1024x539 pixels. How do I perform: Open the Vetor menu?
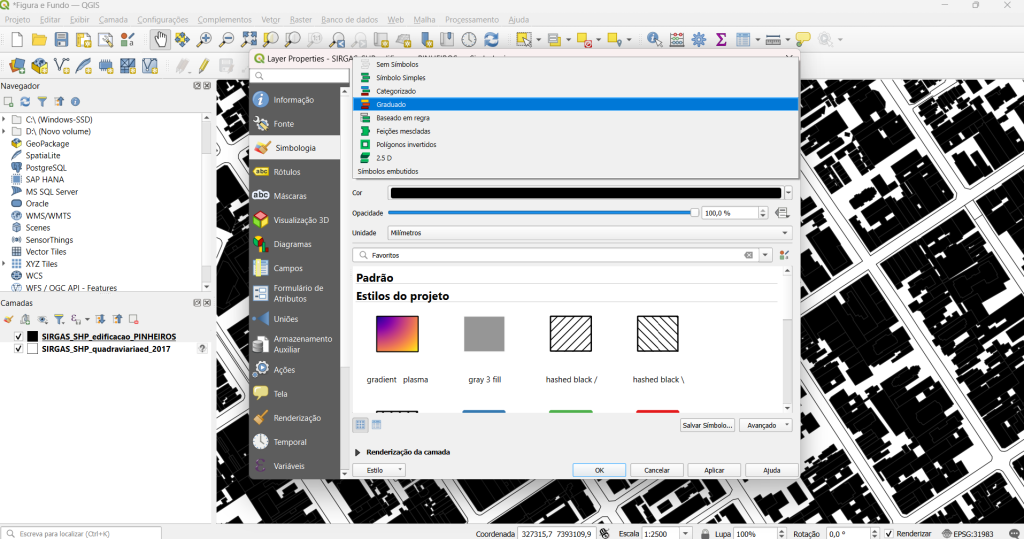point(270,20)
